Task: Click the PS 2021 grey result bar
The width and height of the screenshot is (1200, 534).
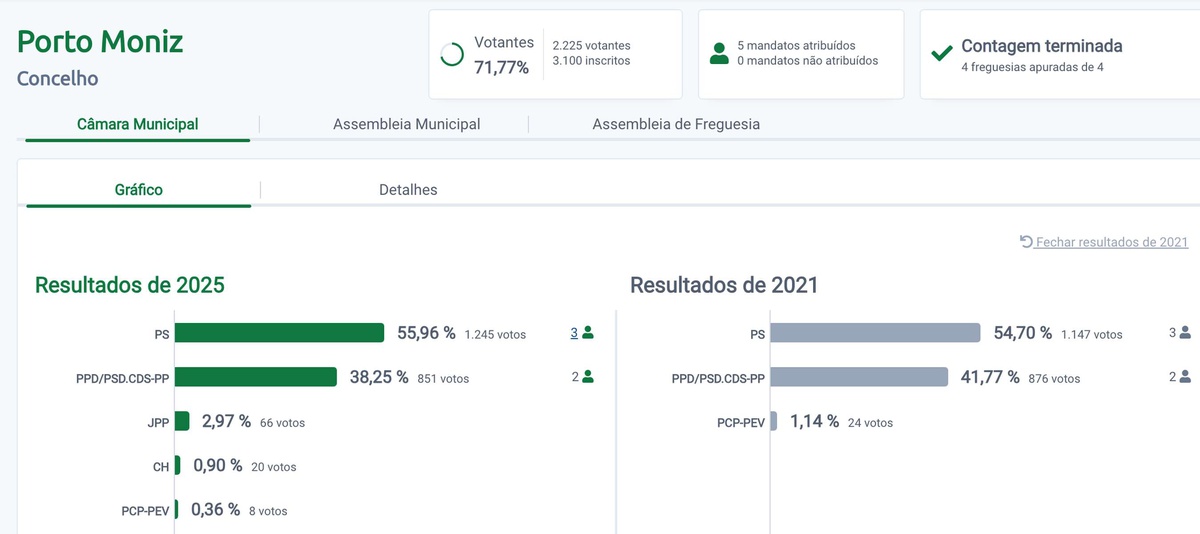Action: click(875, 333)
